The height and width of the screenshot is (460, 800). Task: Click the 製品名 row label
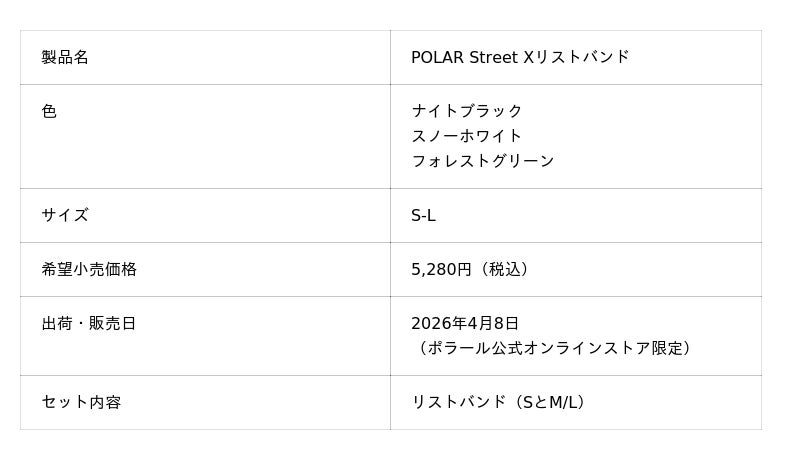(x=65, y=57)
